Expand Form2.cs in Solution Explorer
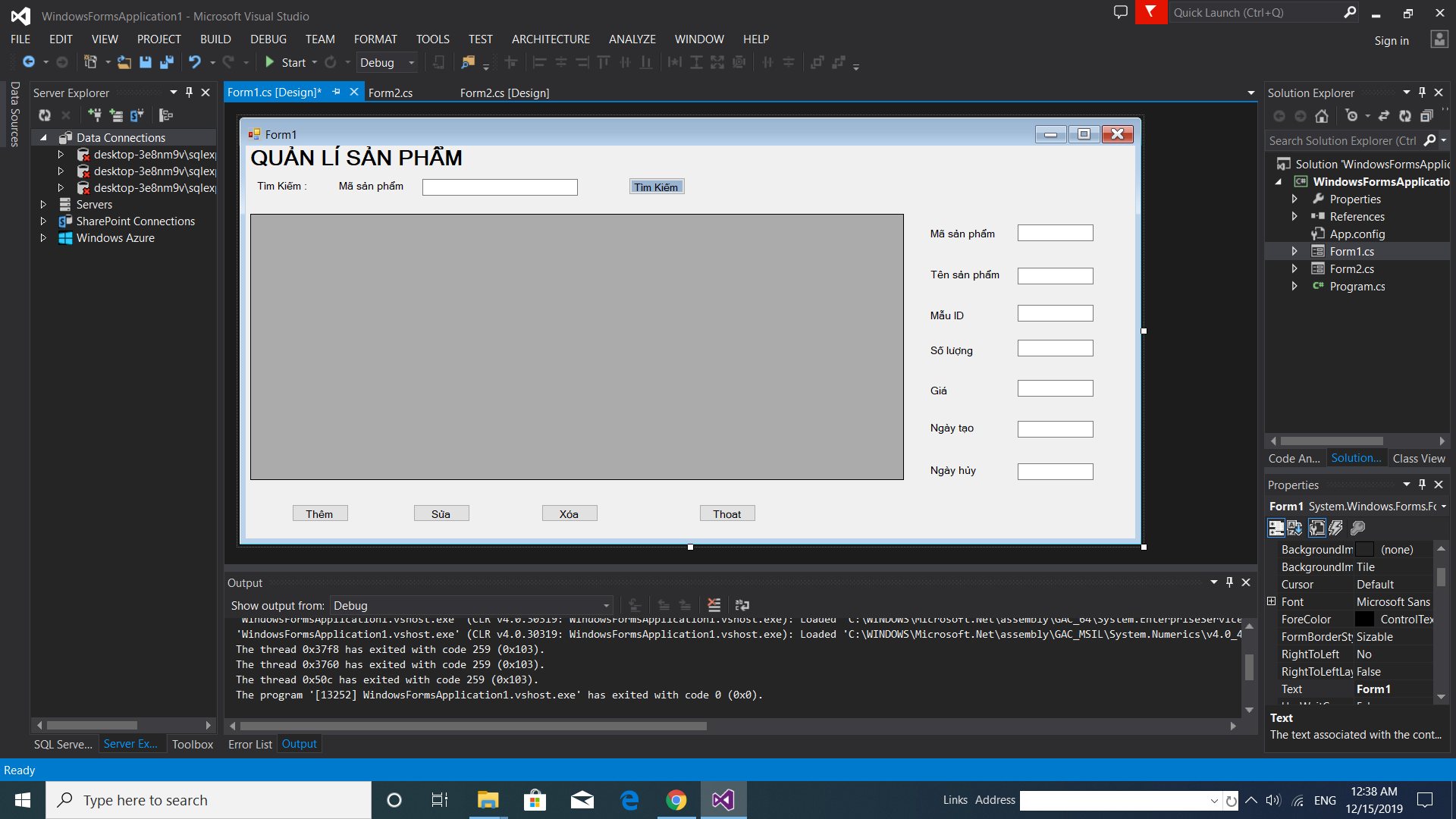Screen dimensions: 1456x819 (1294, 268)
